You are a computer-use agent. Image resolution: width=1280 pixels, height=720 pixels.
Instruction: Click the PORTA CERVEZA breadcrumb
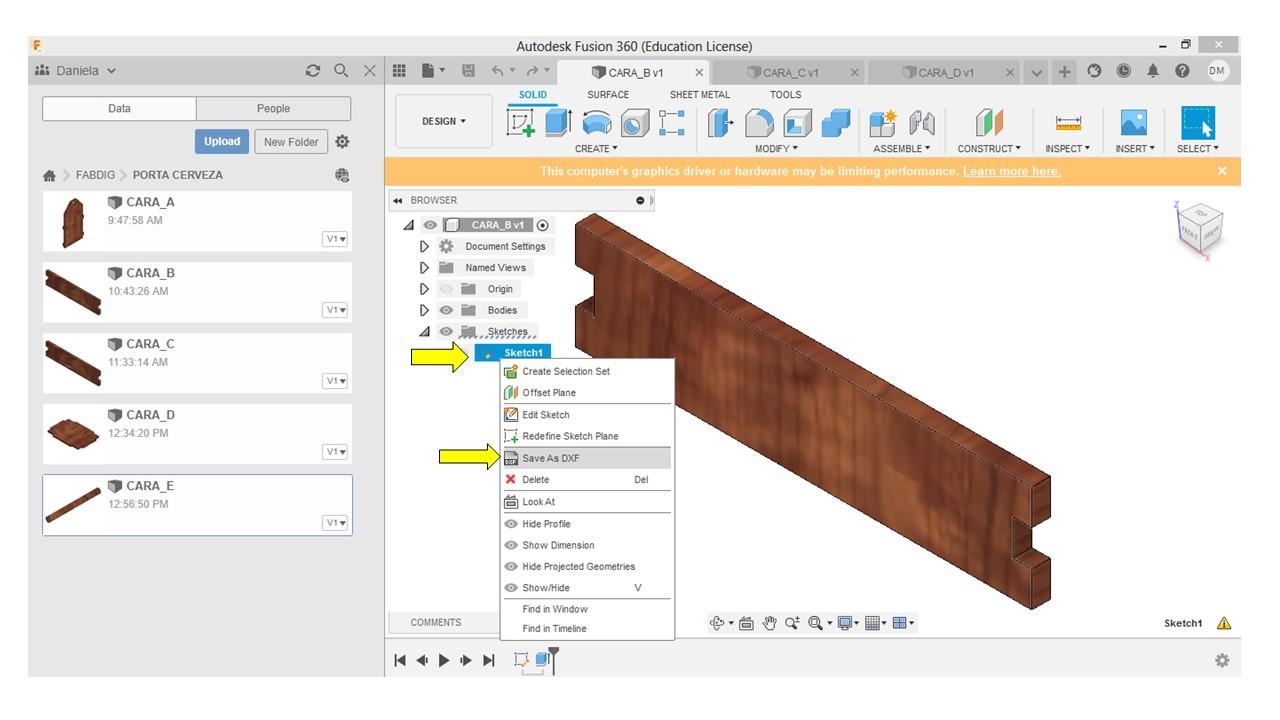pyautogui.click(x=178, y=175)
